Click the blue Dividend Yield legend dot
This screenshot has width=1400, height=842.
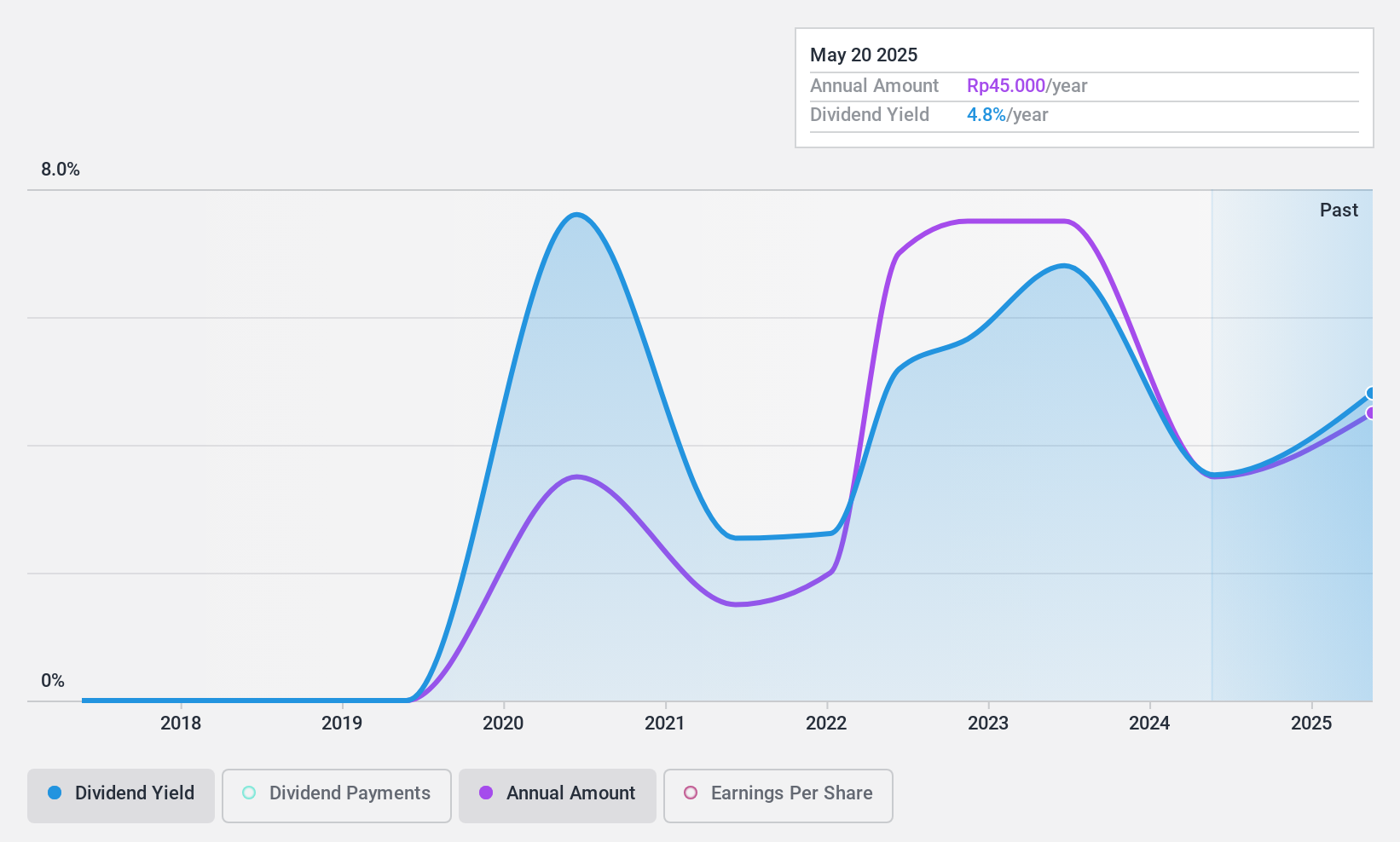pyautogui.click(x=55, y=793)
